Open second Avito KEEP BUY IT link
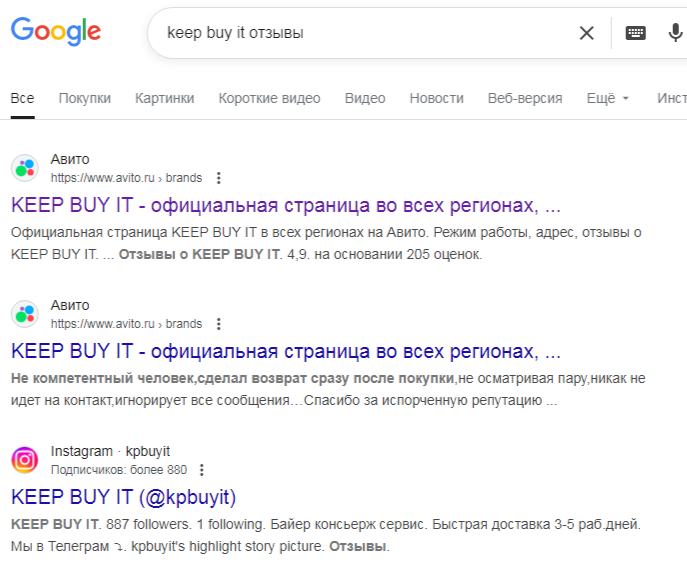Image resolution: width=687 pixels, height=568 pixels. [285, 352]
